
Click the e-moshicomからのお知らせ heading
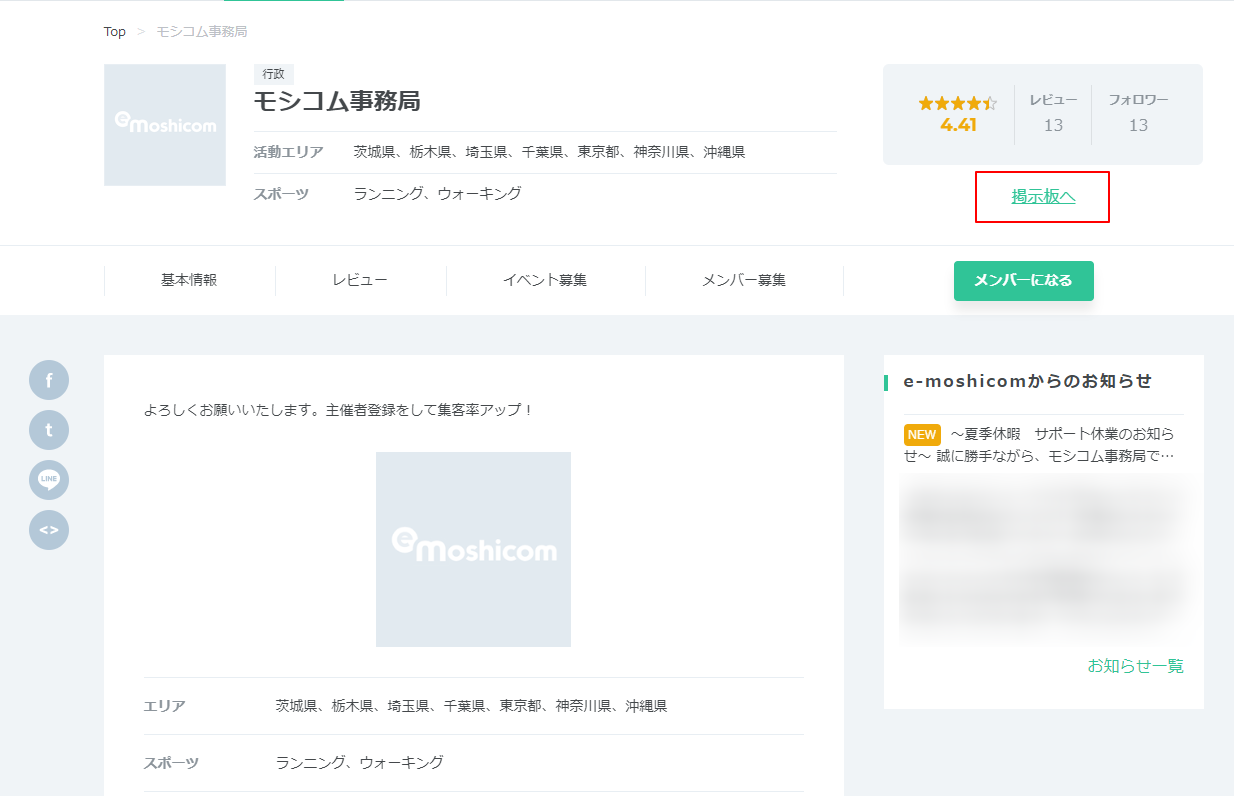pyautogui.click(x=1028, y=381)
